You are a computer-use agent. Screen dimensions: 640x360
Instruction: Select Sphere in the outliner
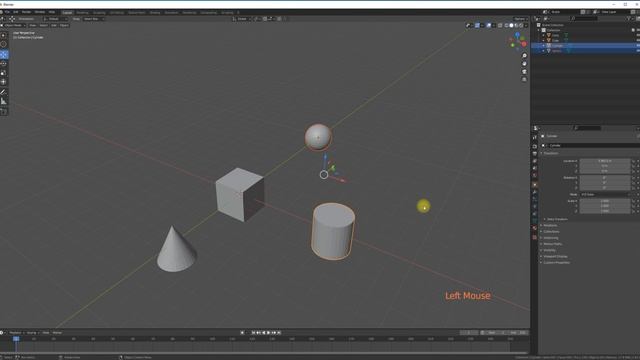(557, 51)
